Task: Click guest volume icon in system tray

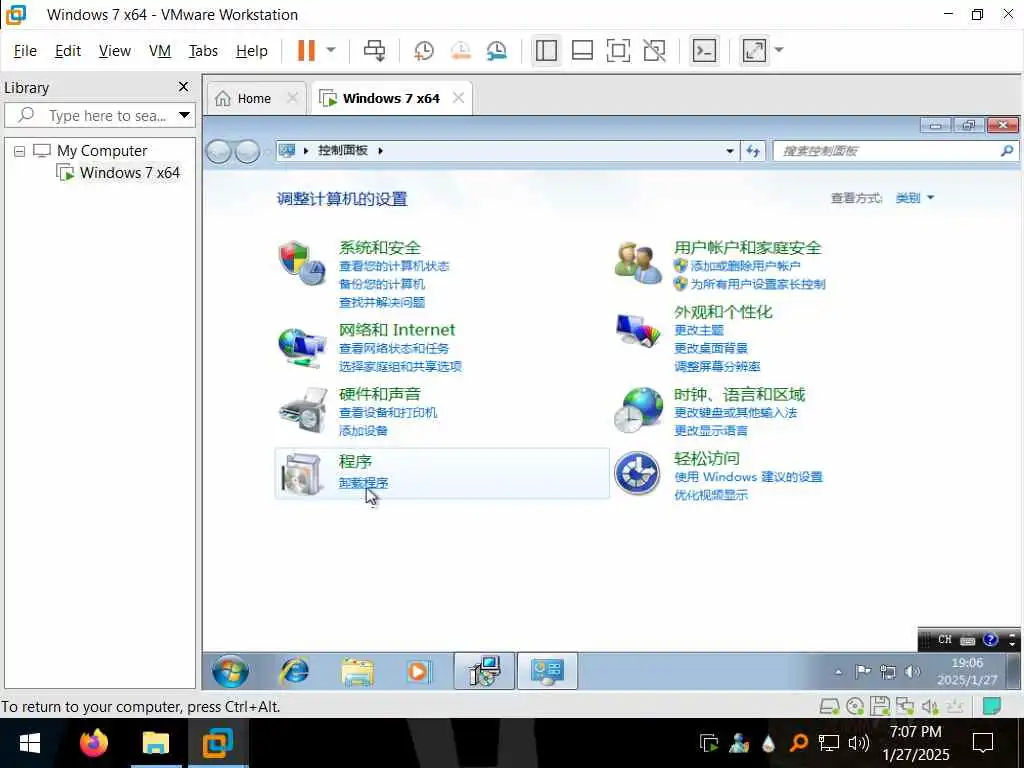Action: (912, 671)
